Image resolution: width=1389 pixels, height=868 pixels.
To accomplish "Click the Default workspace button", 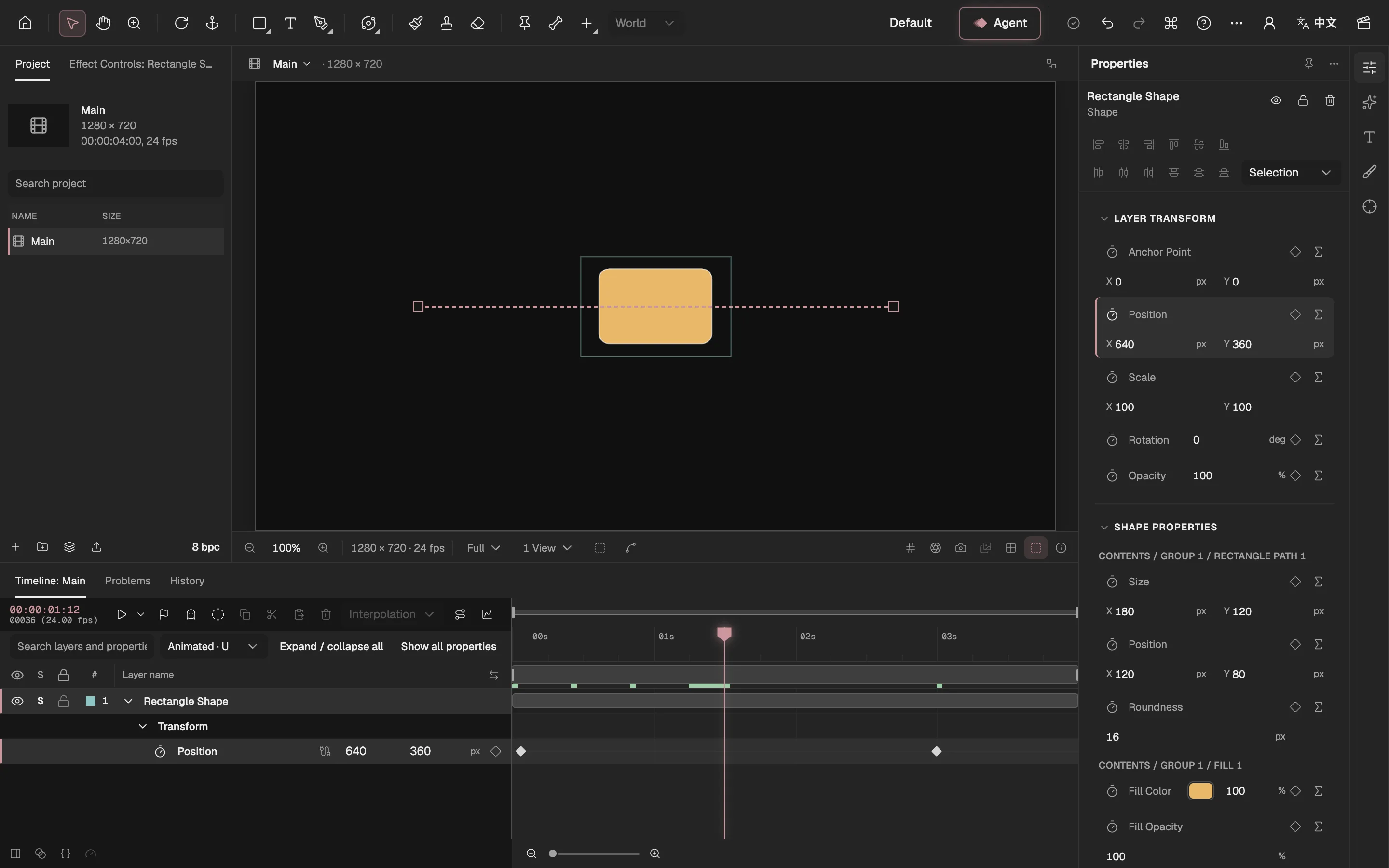I will tap(910, 23).
